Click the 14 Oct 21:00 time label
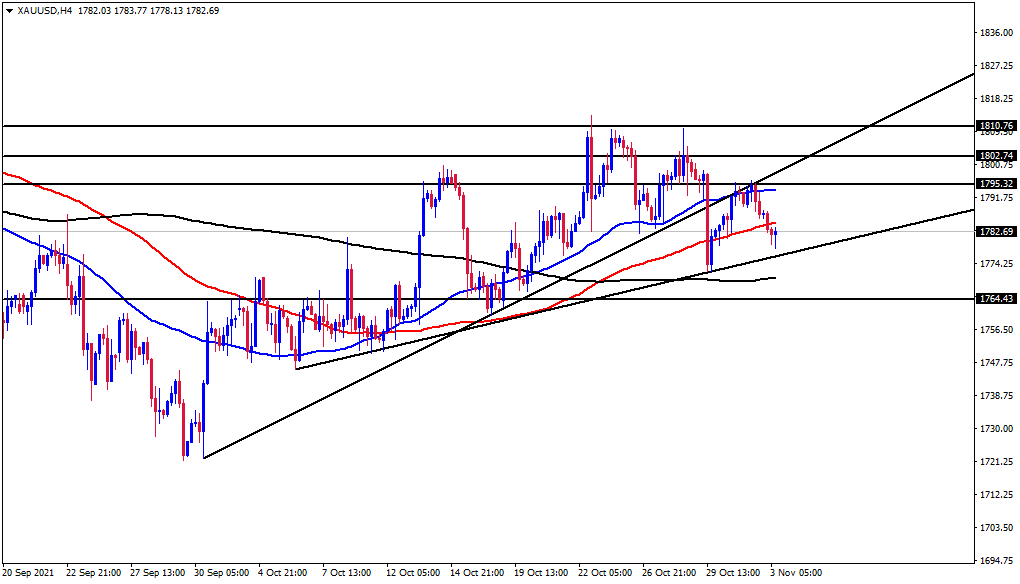1020x584 pixels. 477,573
